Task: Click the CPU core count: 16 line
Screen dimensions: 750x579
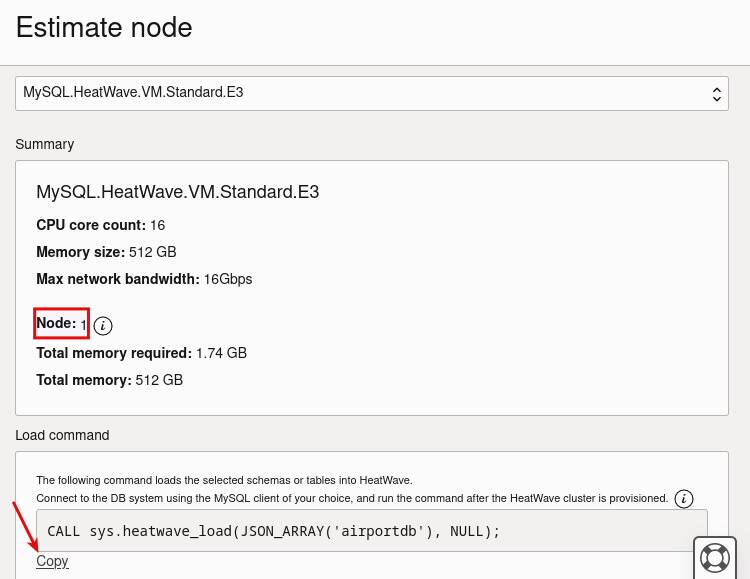Action: 100,225
